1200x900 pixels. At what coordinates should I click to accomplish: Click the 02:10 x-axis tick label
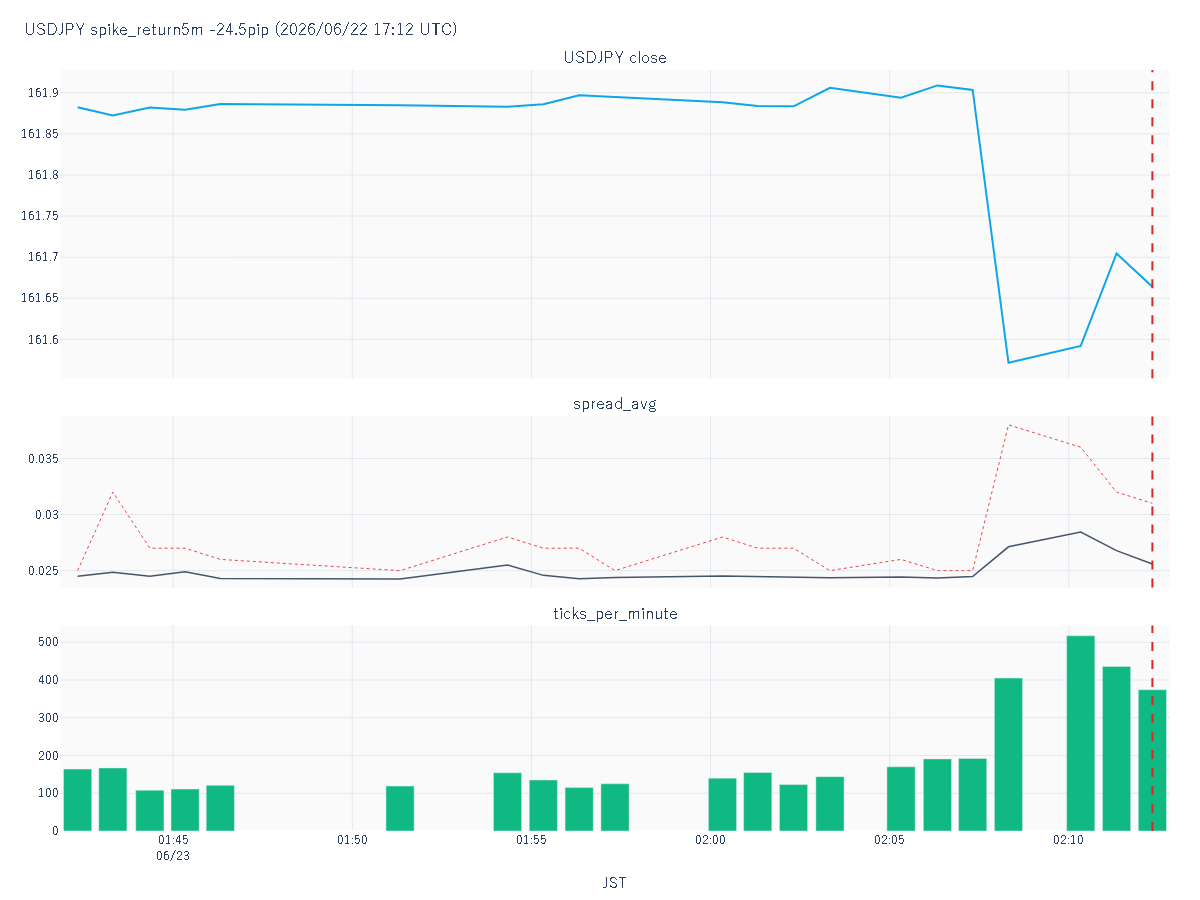pos(1068,840)
